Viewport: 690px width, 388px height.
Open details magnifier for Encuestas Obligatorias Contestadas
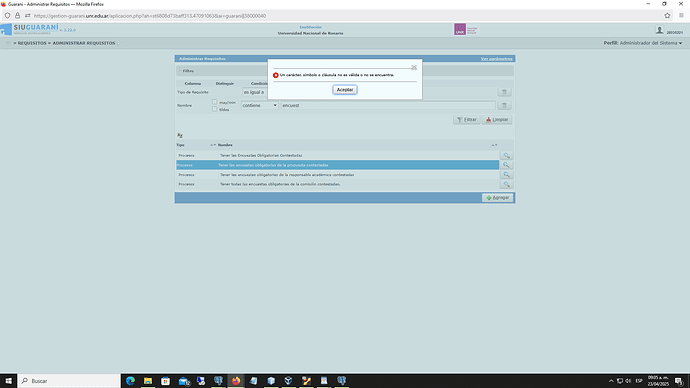(506, 155)
